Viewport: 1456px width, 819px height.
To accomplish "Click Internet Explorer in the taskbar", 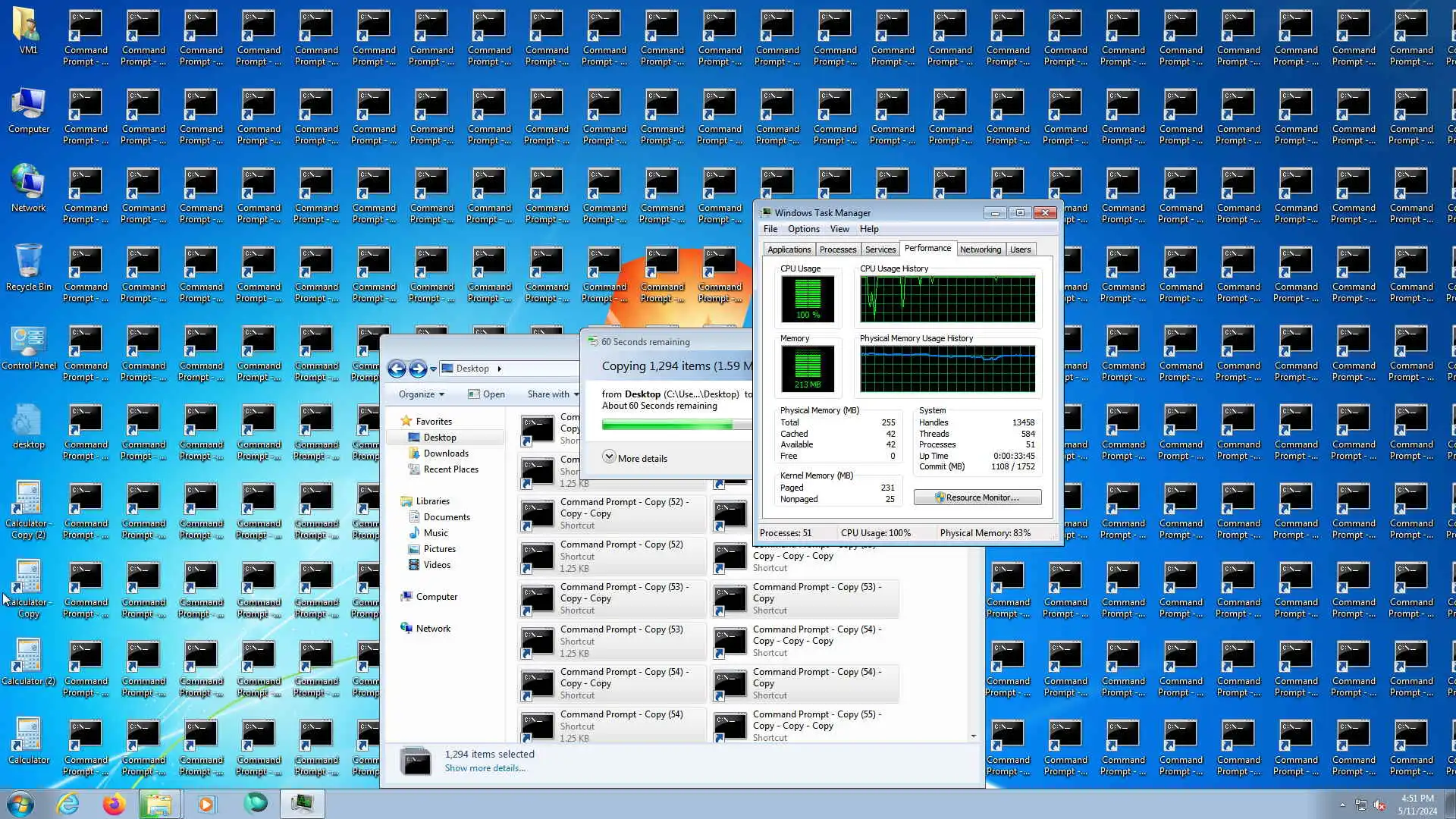I will click(68, 804).
